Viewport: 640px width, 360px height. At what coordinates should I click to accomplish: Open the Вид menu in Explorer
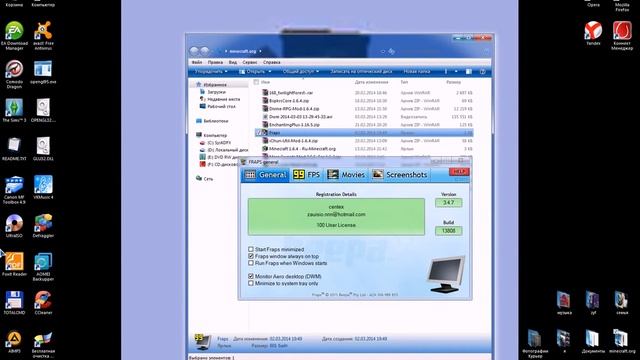[233, 62]
